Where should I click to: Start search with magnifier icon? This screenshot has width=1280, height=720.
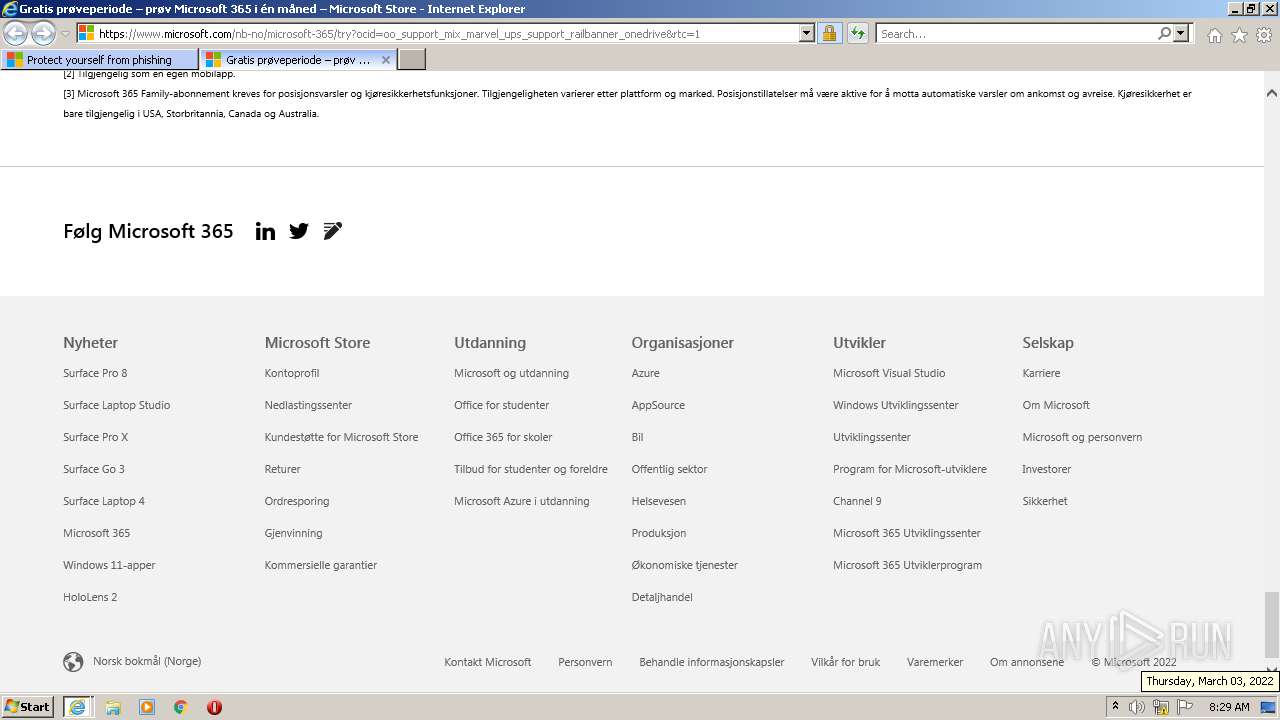[1164, 34]
